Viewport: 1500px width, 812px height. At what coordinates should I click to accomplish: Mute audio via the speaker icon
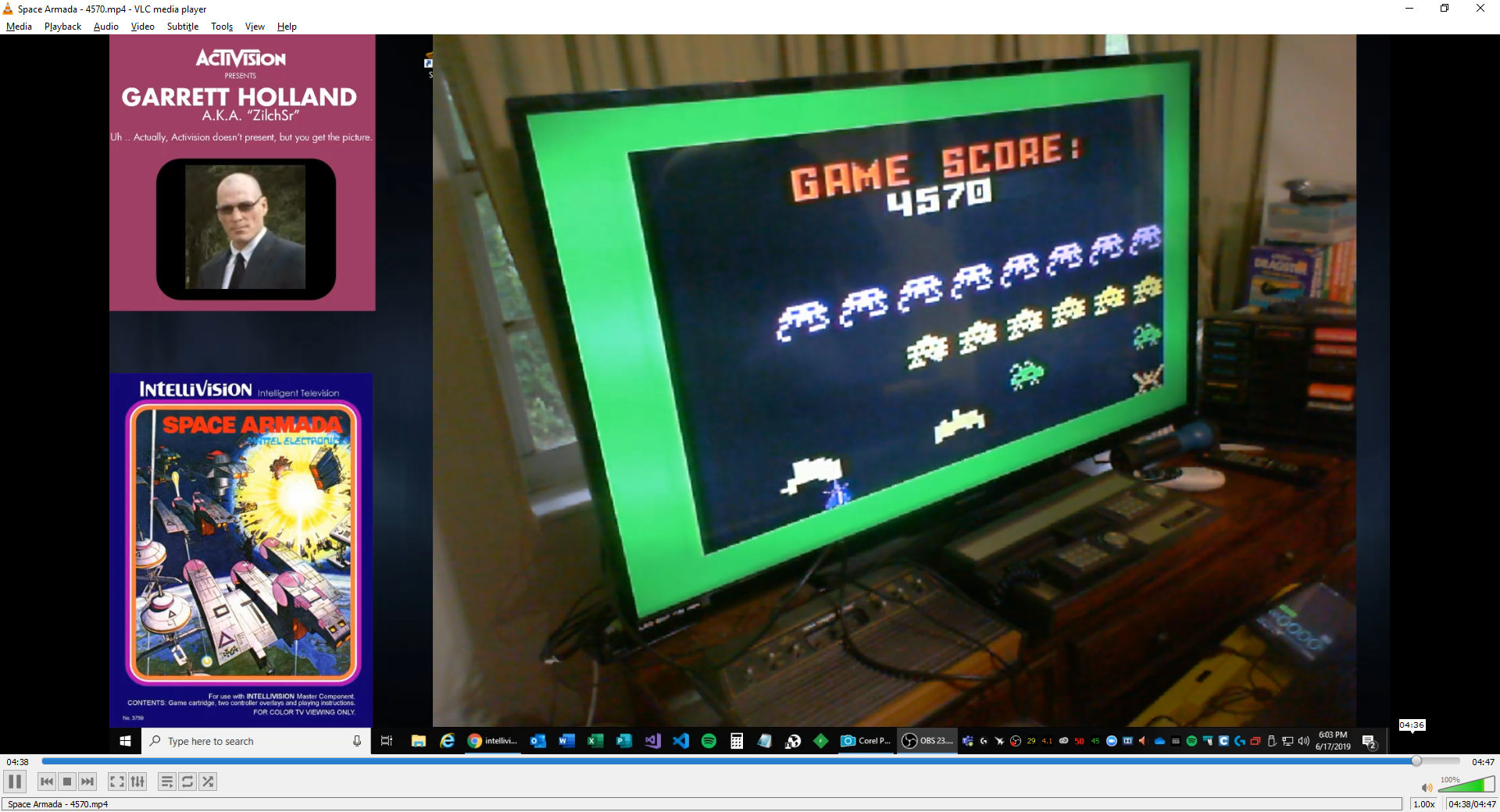pos(1427,787)
